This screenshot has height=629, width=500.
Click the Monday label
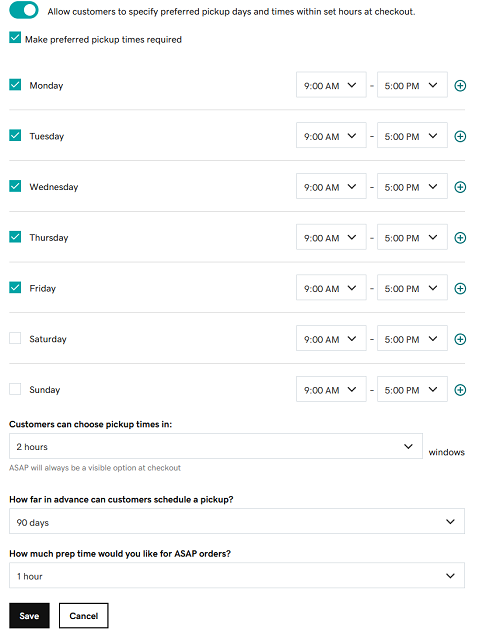tap(46, 85)
